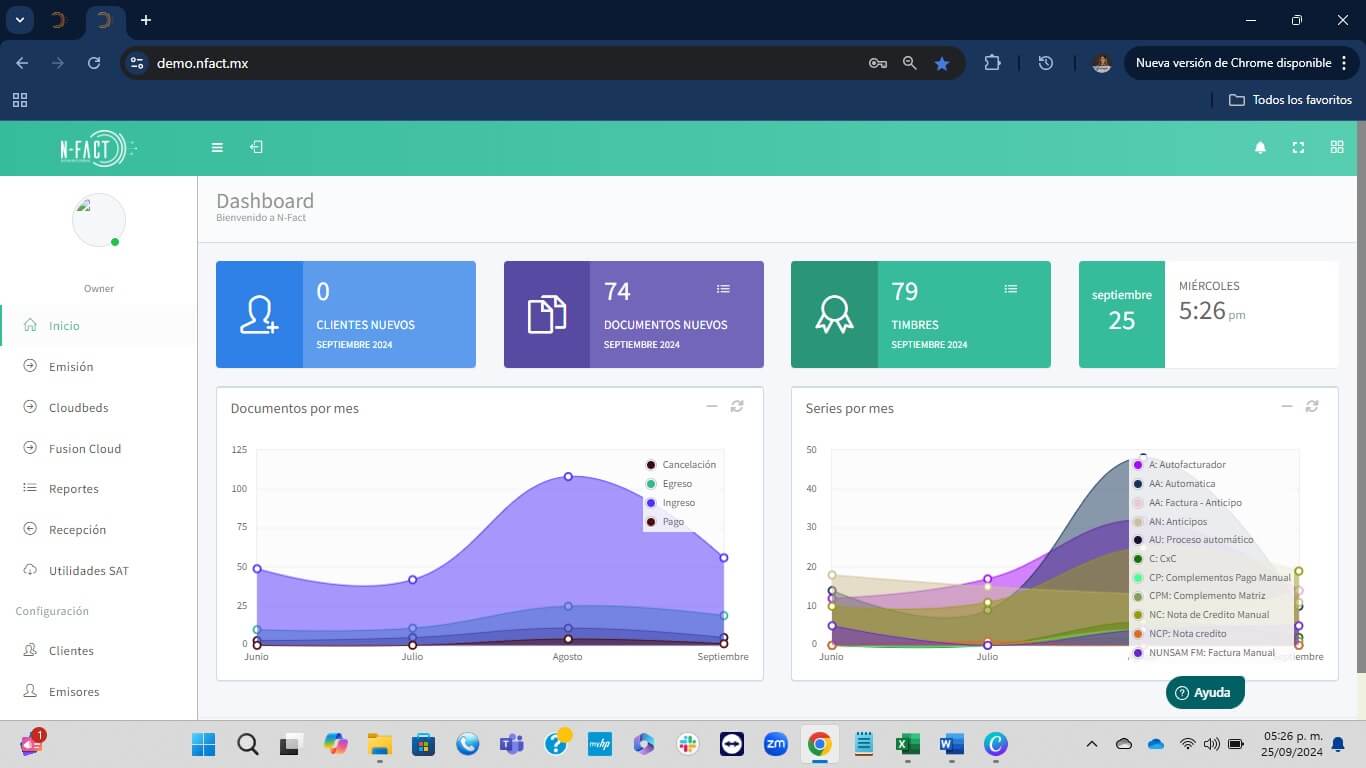Viewport: 1366px width, 768px height.
Task: Click list icon on Timbres card
Action: [1010, 289]
